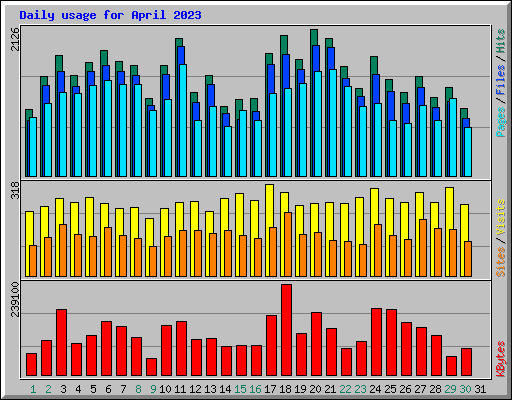Screen dimensions: 512x400
Task: Click day 14 on the x-axis
Action: tap(225, 389)
